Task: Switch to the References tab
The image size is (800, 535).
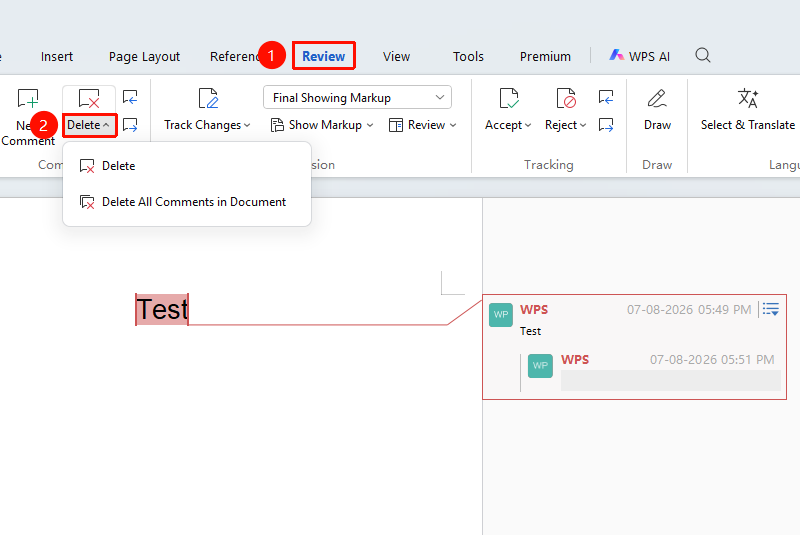Action: click(x=235, y=57)
